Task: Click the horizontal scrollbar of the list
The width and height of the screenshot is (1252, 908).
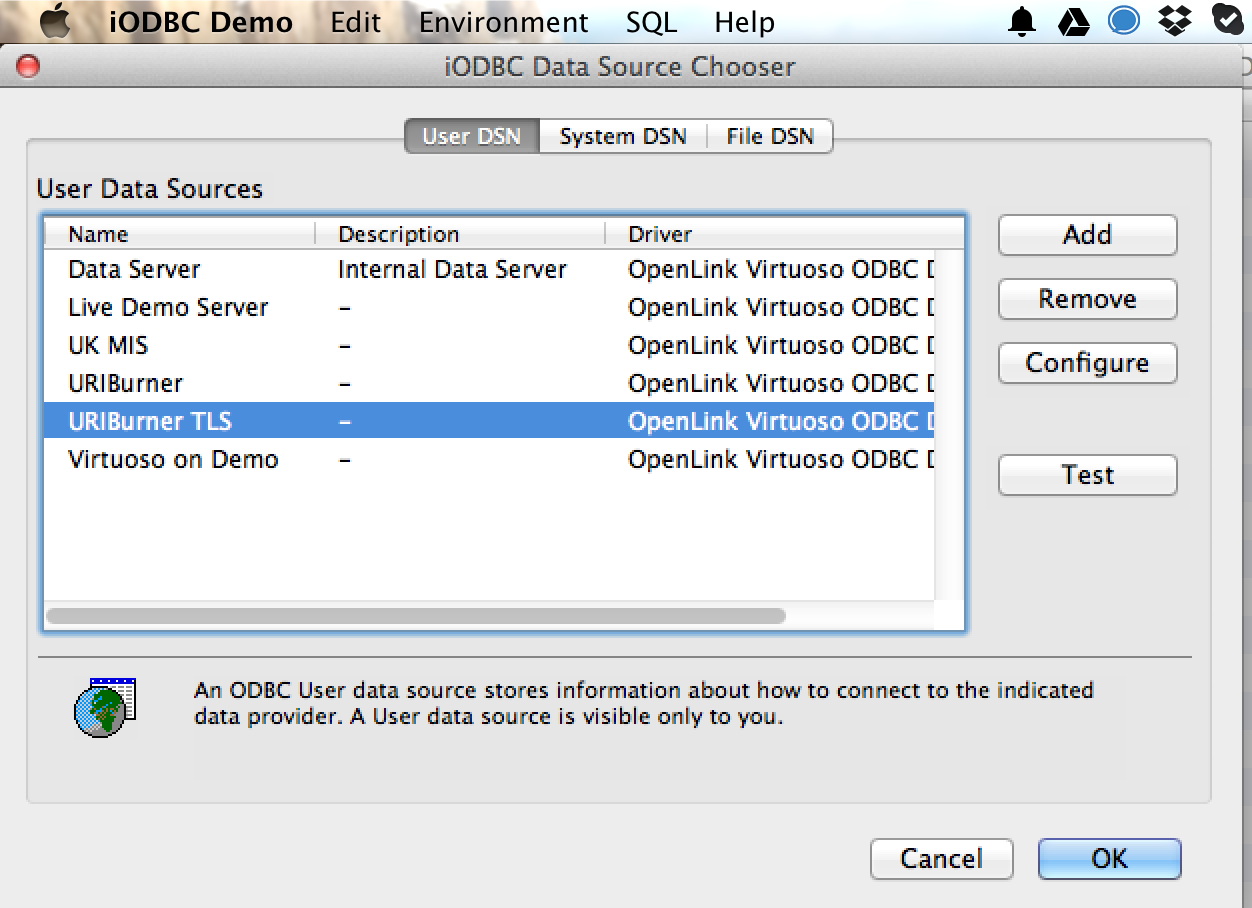Action: [416, 616]
